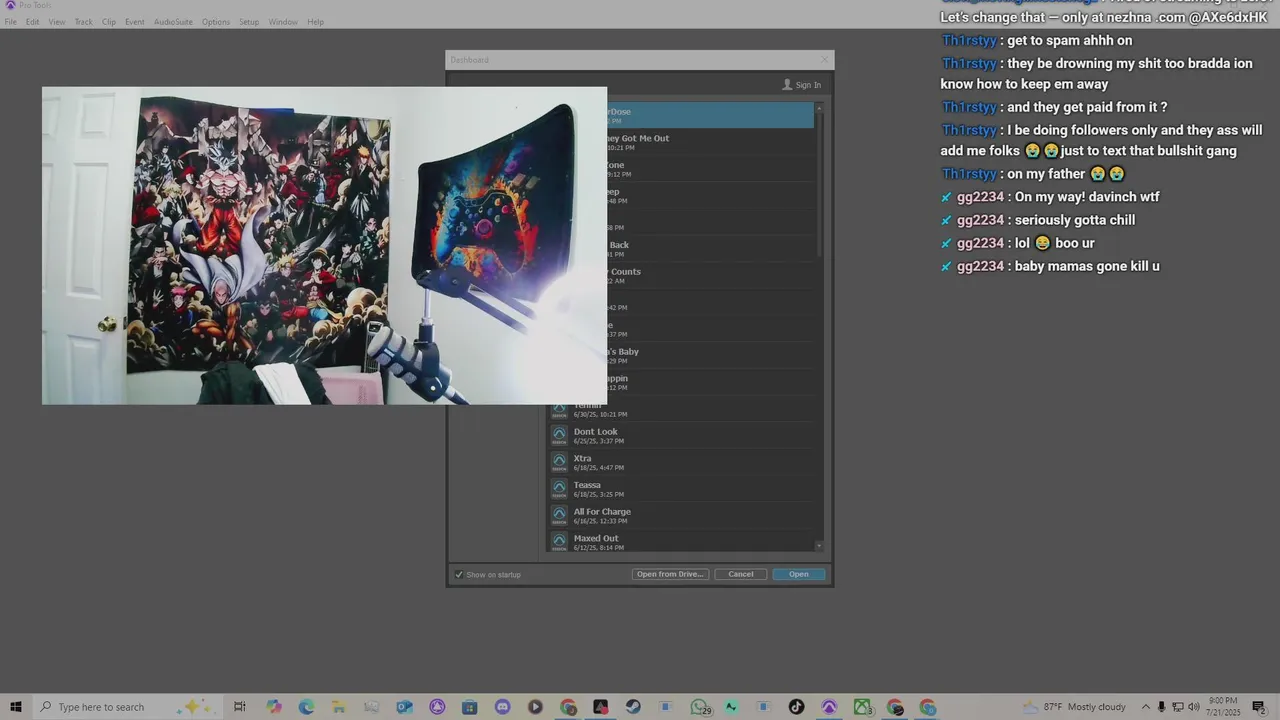This screenshot has width=1280, height=720.
Task: Open the Event menu
Action: pos(135,22)
